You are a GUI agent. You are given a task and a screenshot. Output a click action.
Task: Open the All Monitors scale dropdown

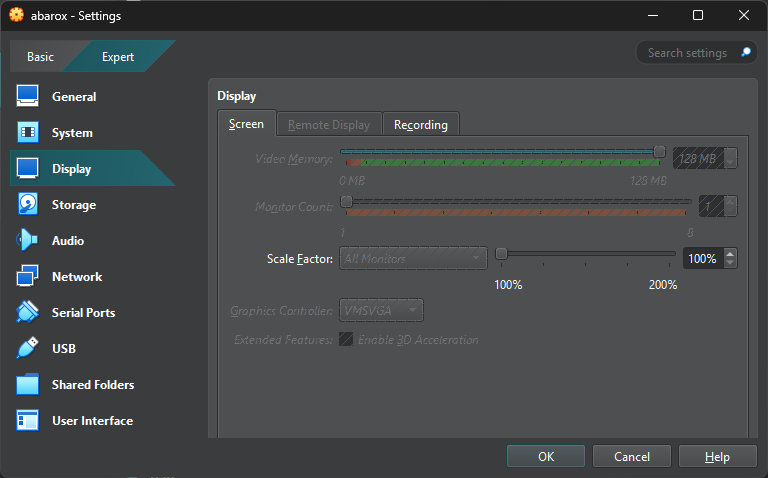413,258
